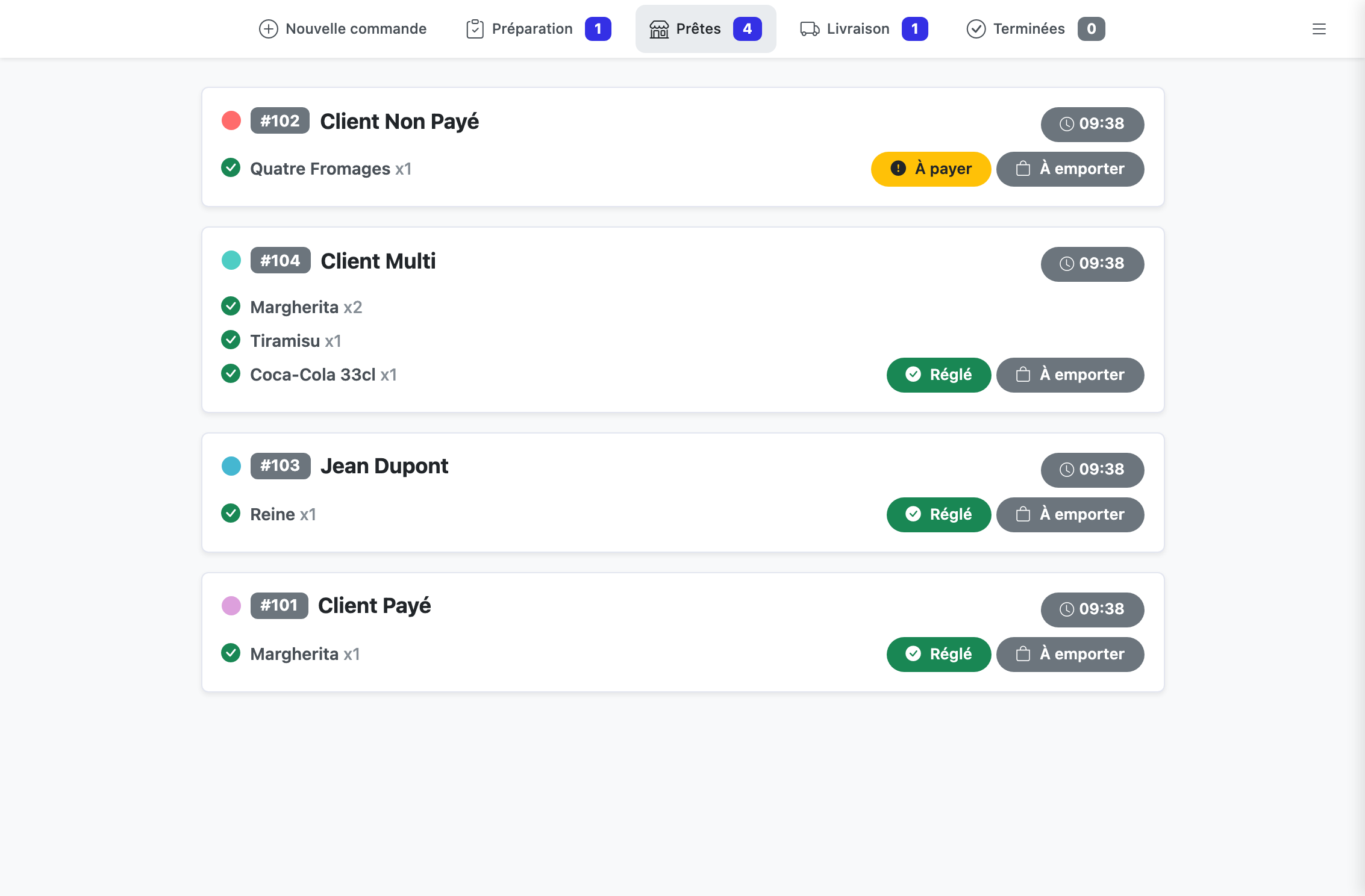This screenshot has width=1365, height=896.
Task: Click the blue dot on Jean Dupont
Action: 231,466
